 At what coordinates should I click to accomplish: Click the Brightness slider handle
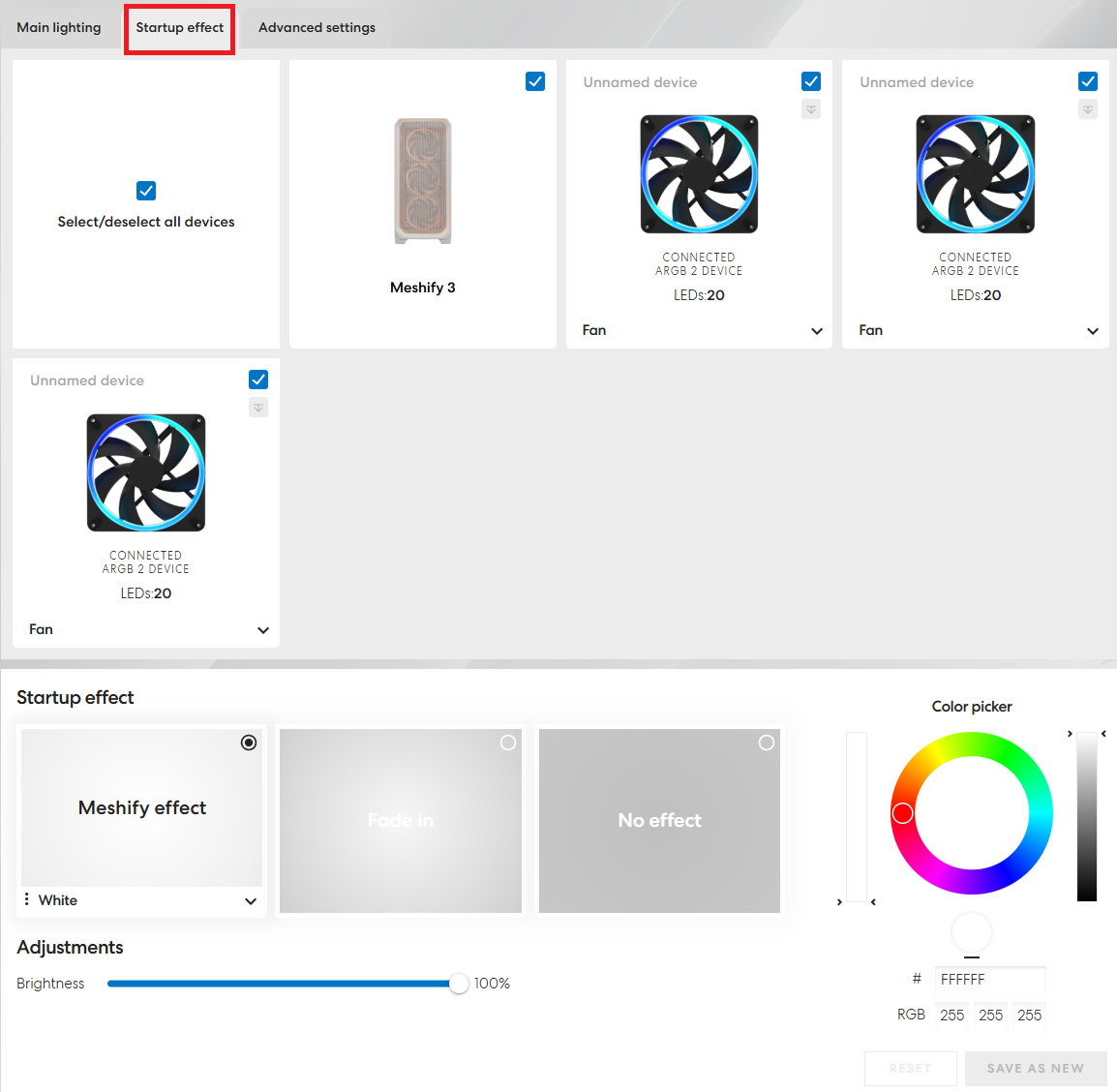click(459, 984)
